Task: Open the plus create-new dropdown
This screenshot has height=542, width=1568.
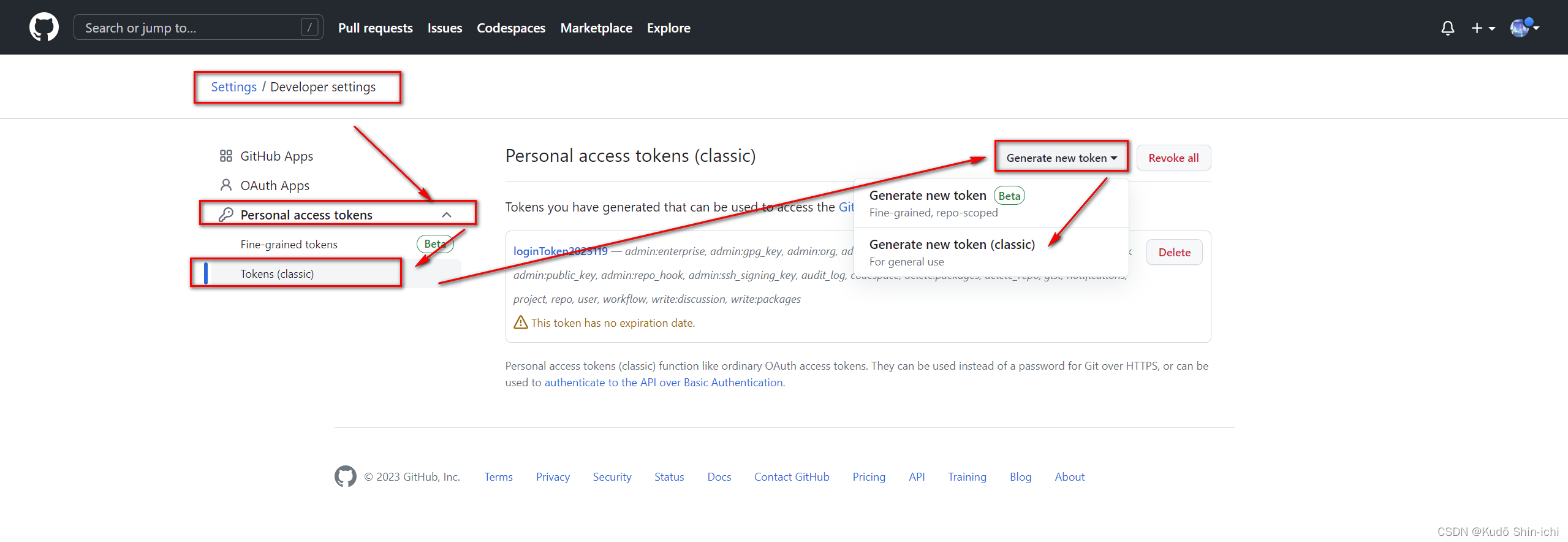Action: pyautogui.click(x=1483, y=28)
